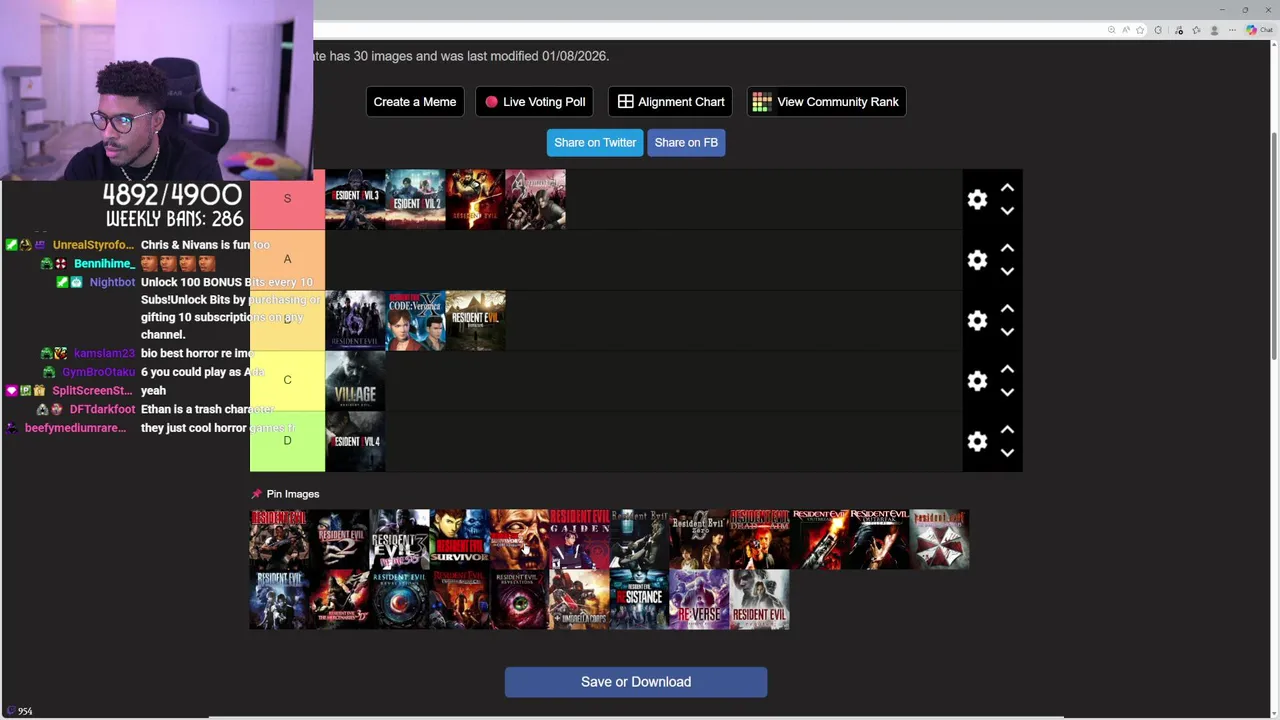Open the Copilot Chat button
The height and width of the screenshot is (720, 1280).
(x=1259, y=30)
